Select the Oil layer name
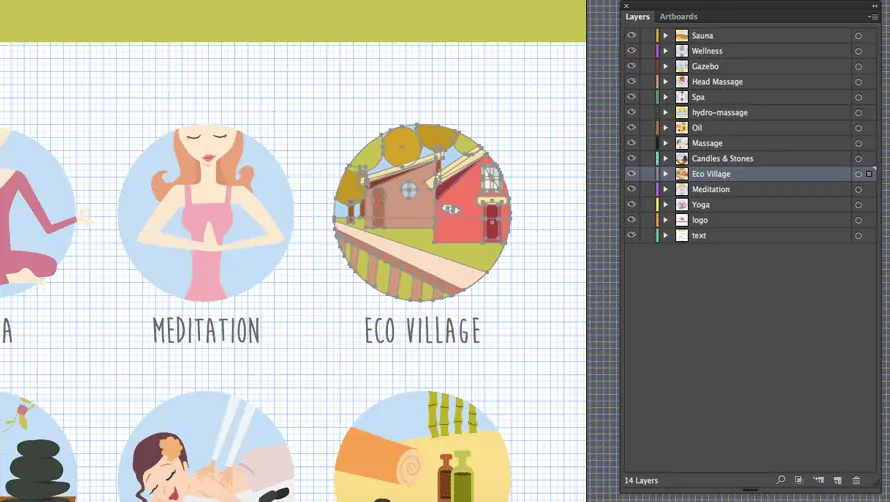The height and width of the screenshot is (502, 890). click(x=697, y=128)
